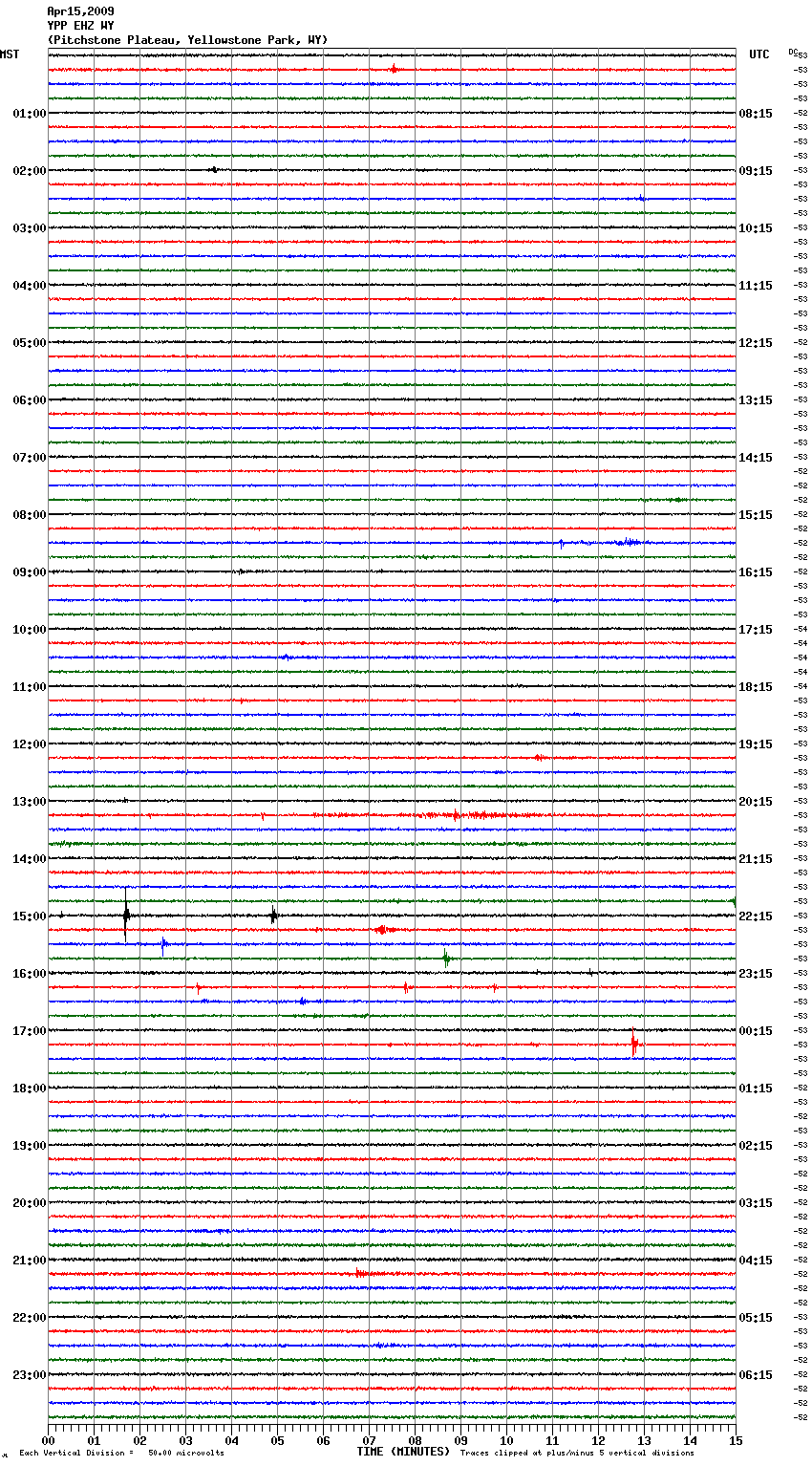
Task: Select the 18:00 MST time label
Action: [29, 1089]
